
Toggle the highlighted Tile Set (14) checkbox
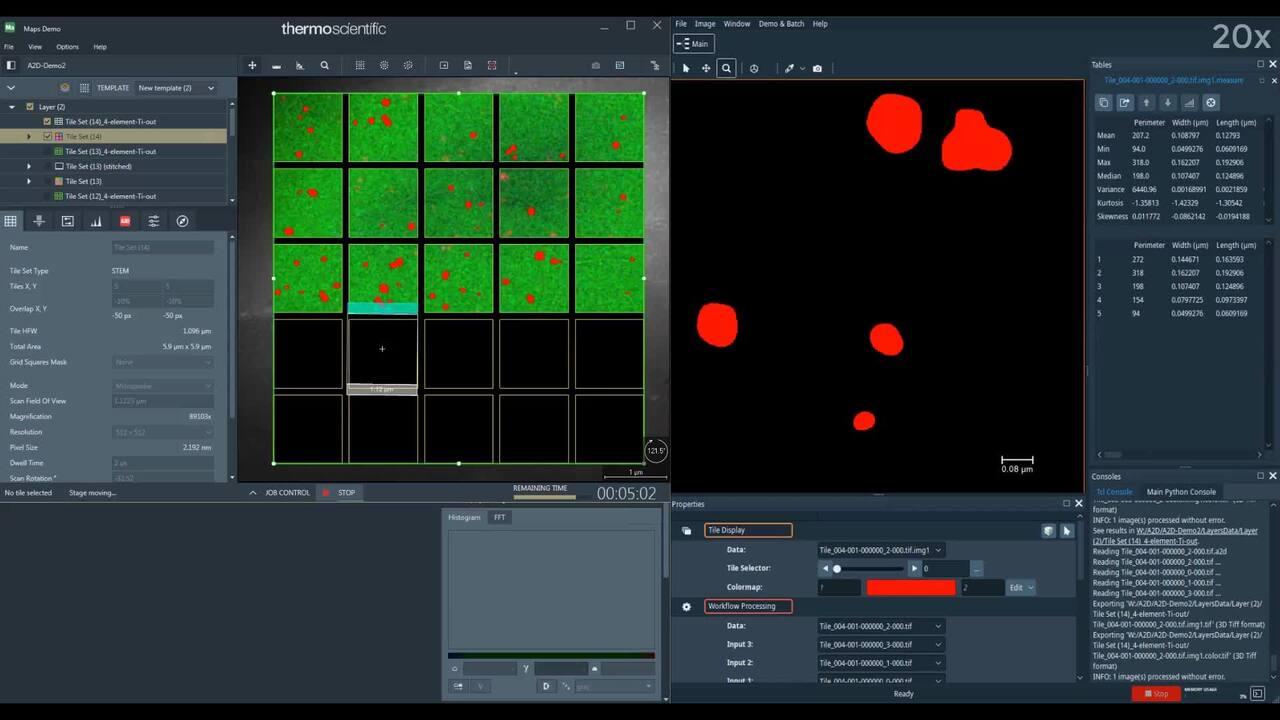[46, 137]
